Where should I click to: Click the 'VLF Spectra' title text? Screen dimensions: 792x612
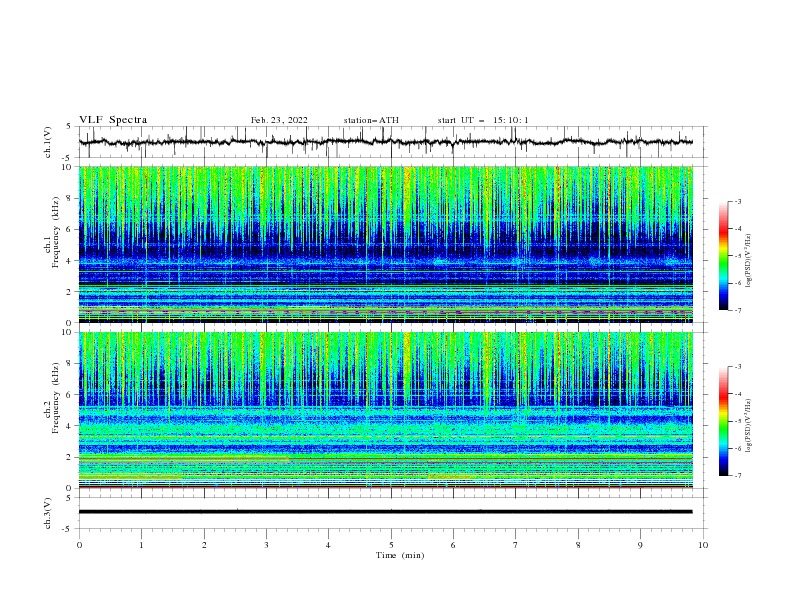[113, 120]
